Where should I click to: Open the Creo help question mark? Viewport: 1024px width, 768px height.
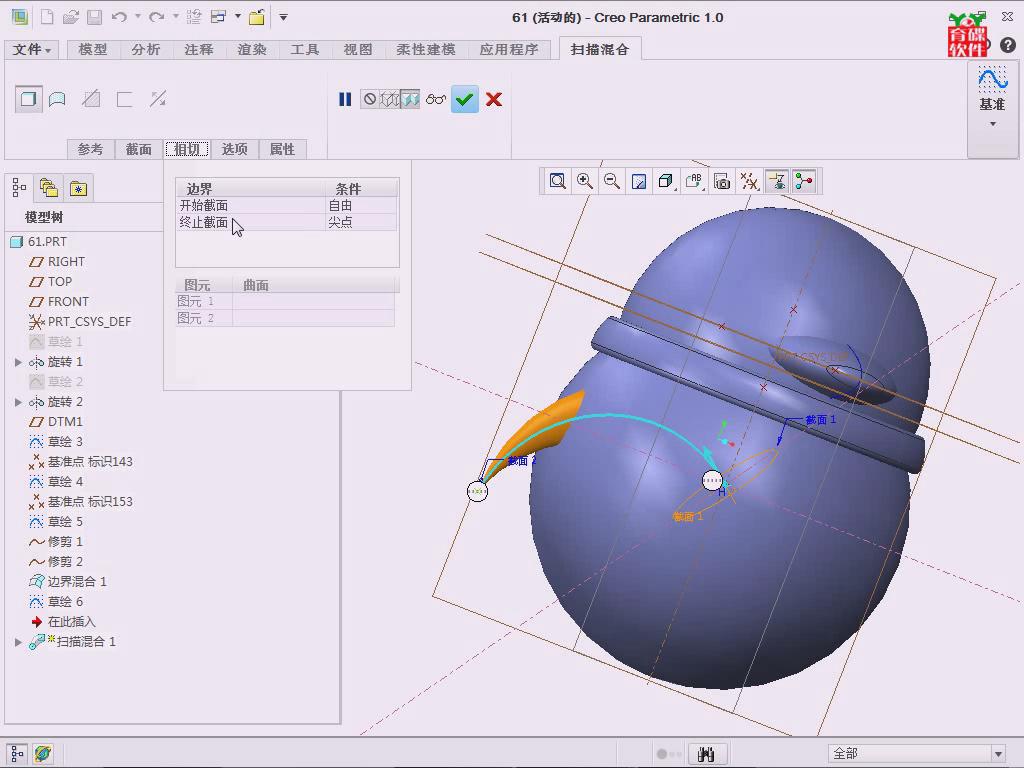pos(1008,45)
